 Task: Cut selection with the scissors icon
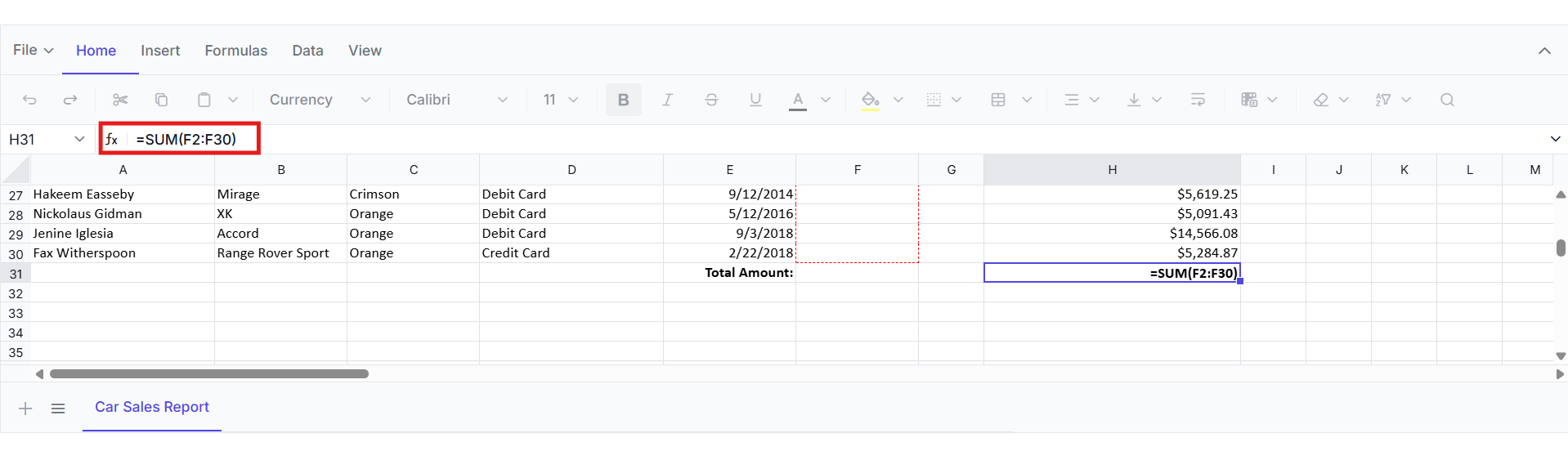click(x=120, y=100)
